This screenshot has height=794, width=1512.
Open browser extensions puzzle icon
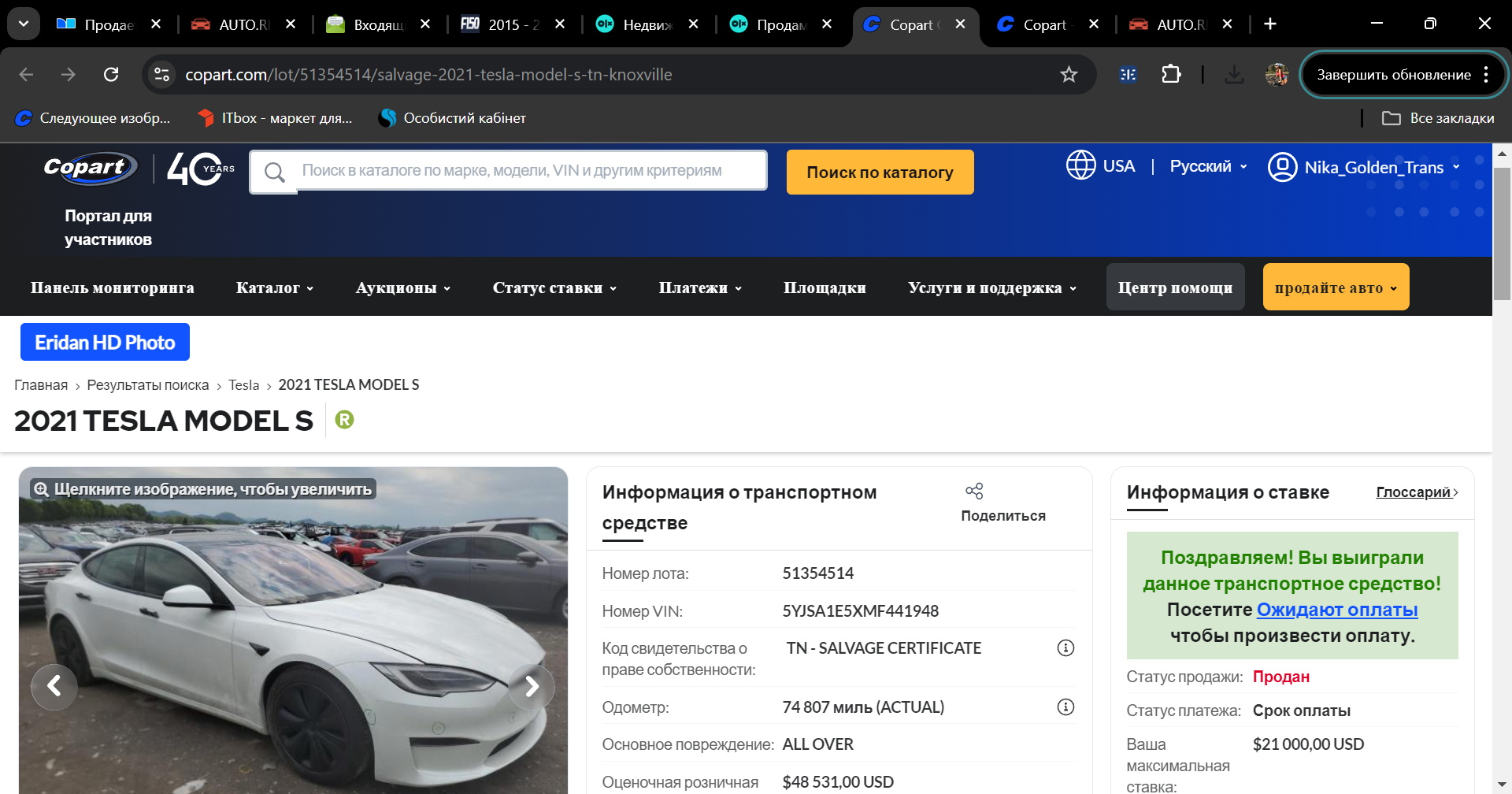(x=1171, y=75)
